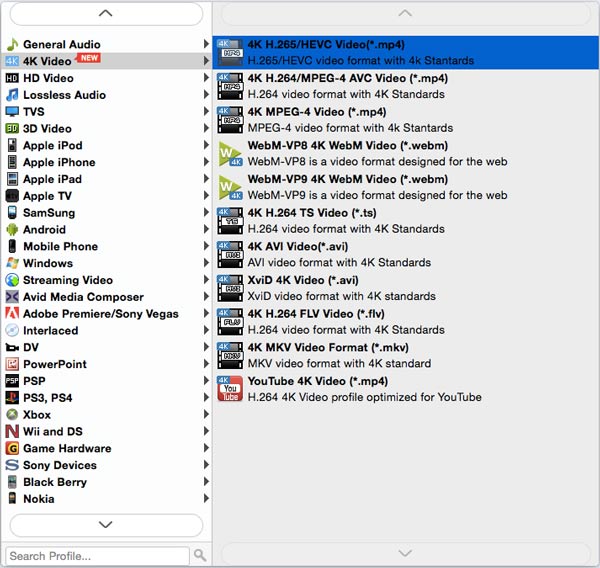The height and width of the screenshot is (568, 600).
Task: Choose WebM-VP9 4K WebM Video format
Action: point(406,187)
